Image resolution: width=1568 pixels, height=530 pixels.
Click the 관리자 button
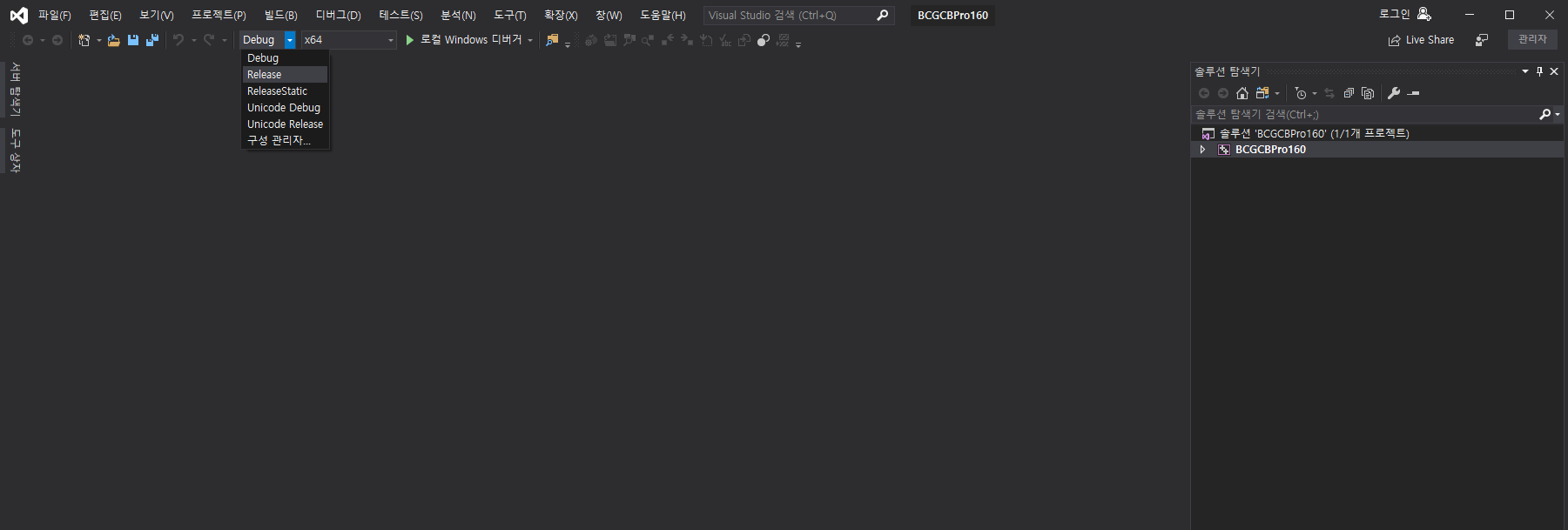click(1532, 39)
